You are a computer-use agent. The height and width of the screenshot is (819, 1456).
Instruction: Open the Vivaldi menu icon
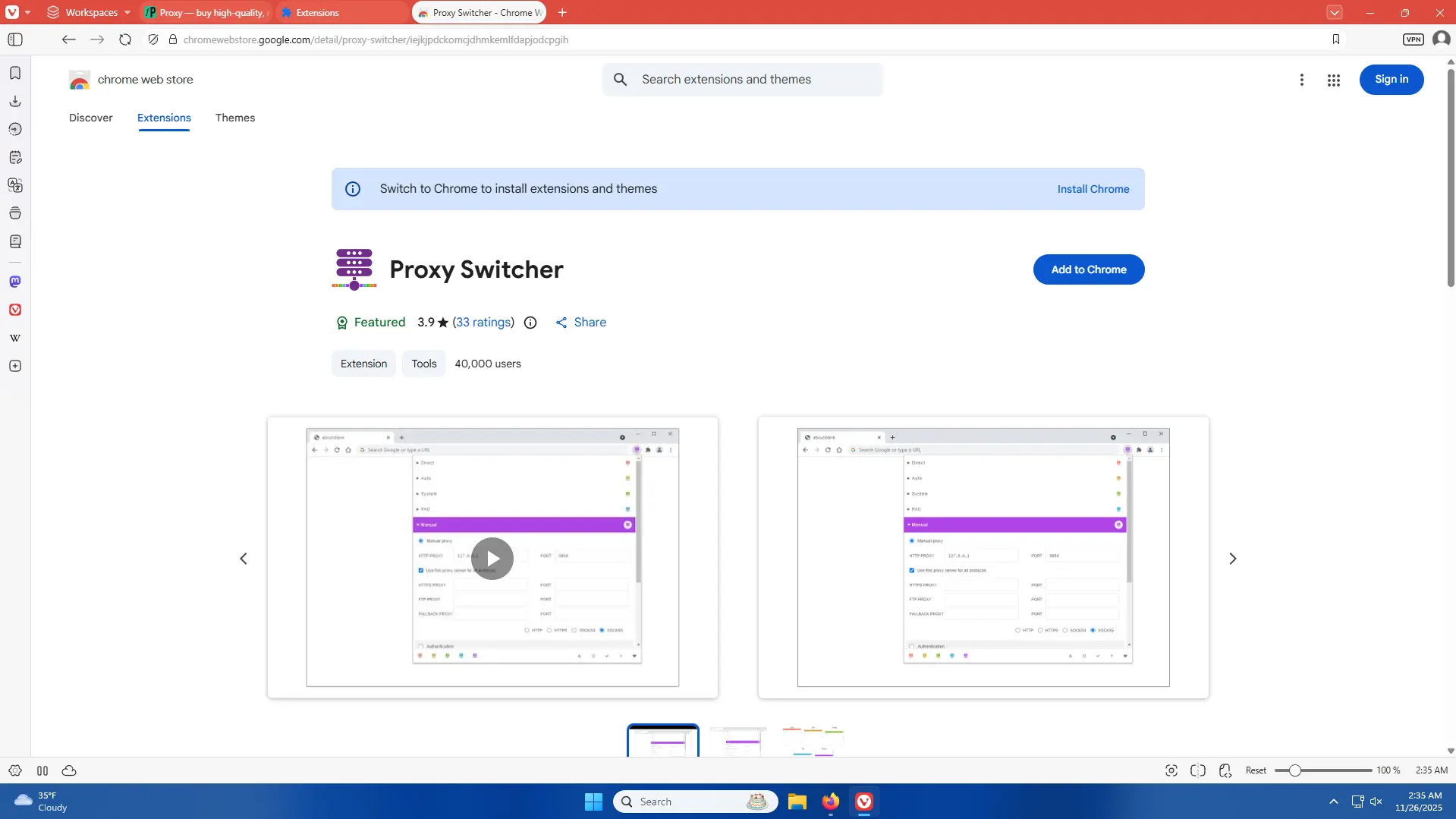pos(12,12)
